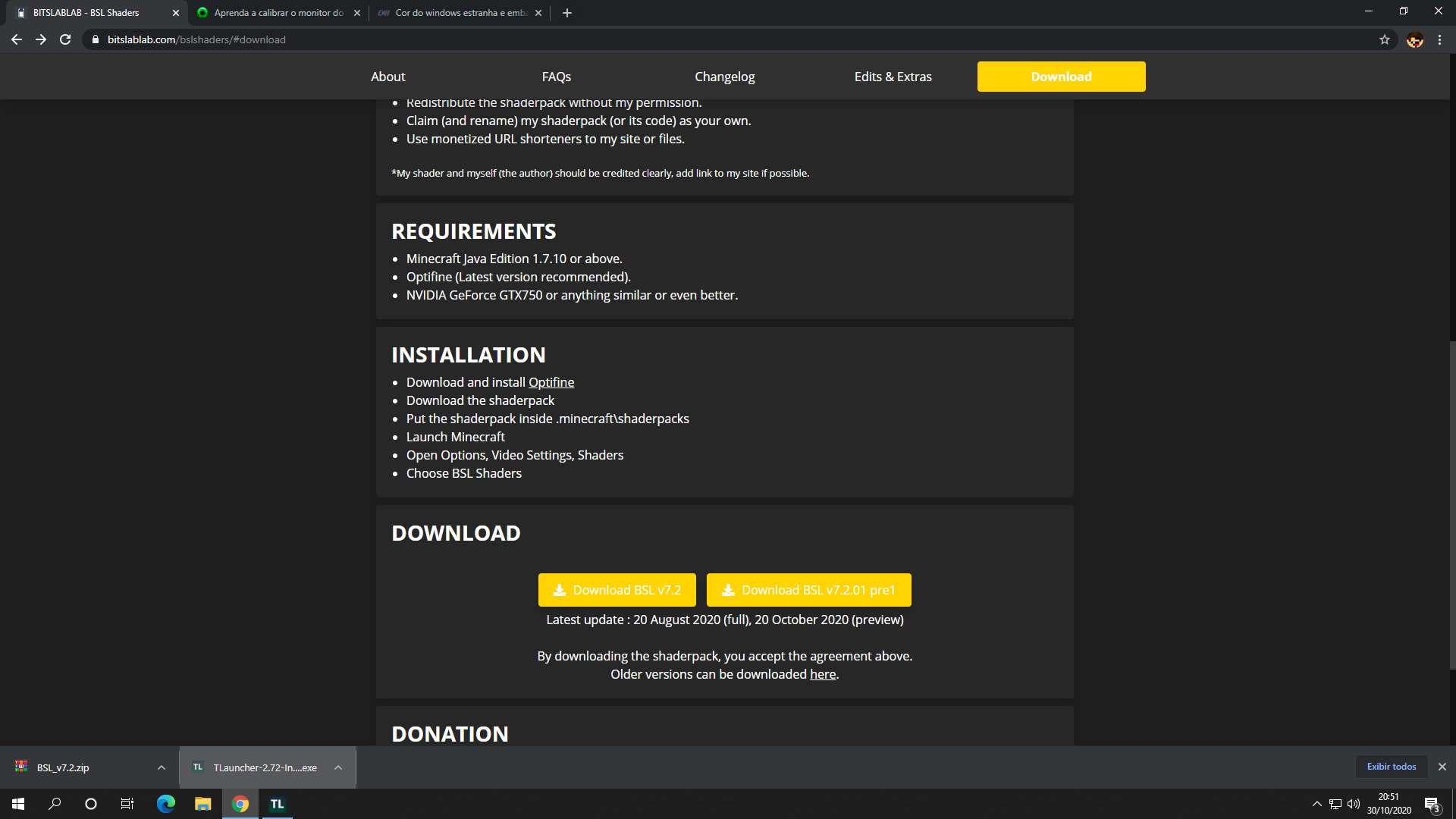Bookmark this page with star icon
The image size is (1456, 819).
point(1385,39)
